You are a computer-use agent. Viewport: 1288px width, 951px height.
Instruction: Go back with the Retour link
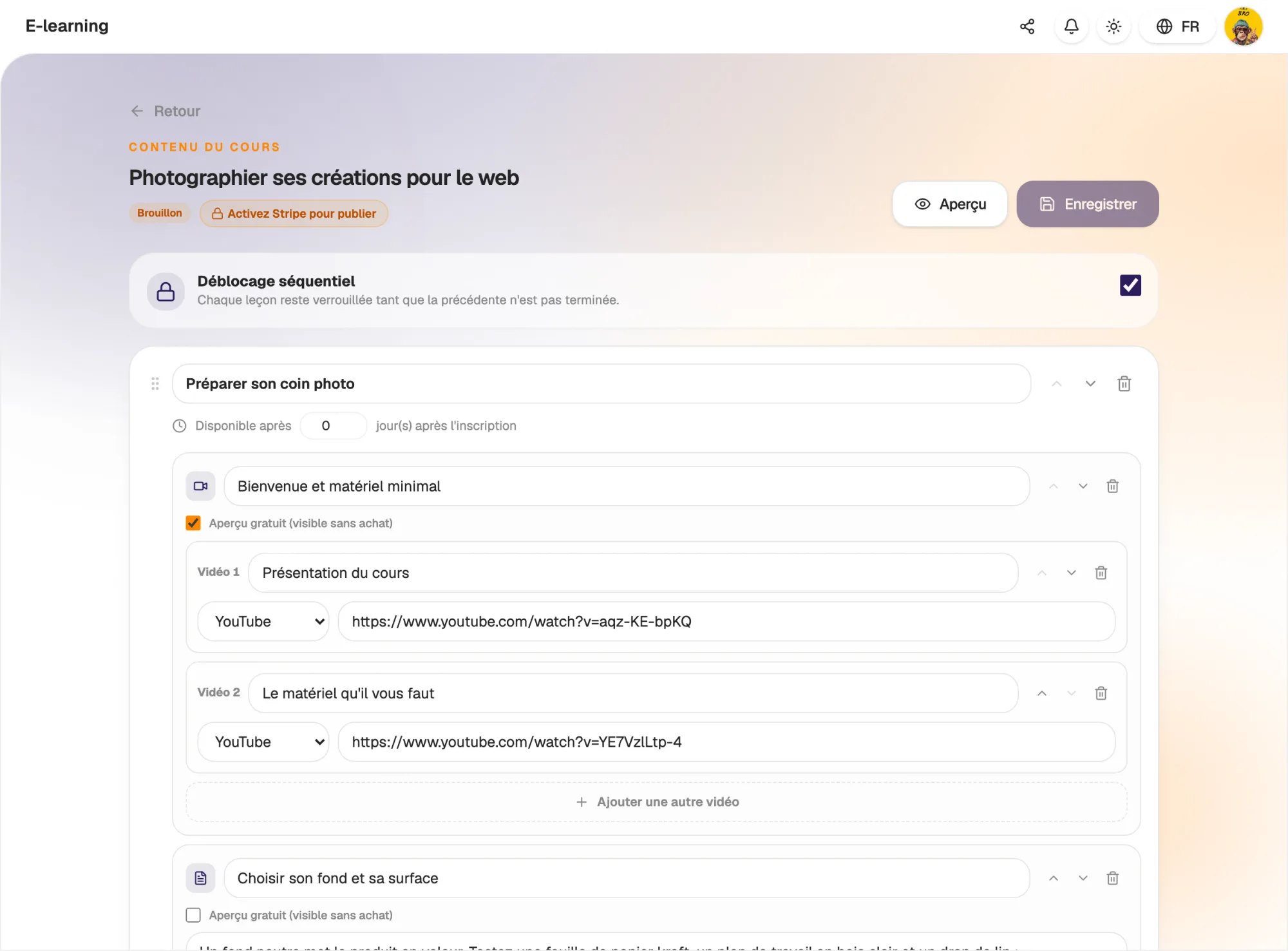[x=165, y=111]
